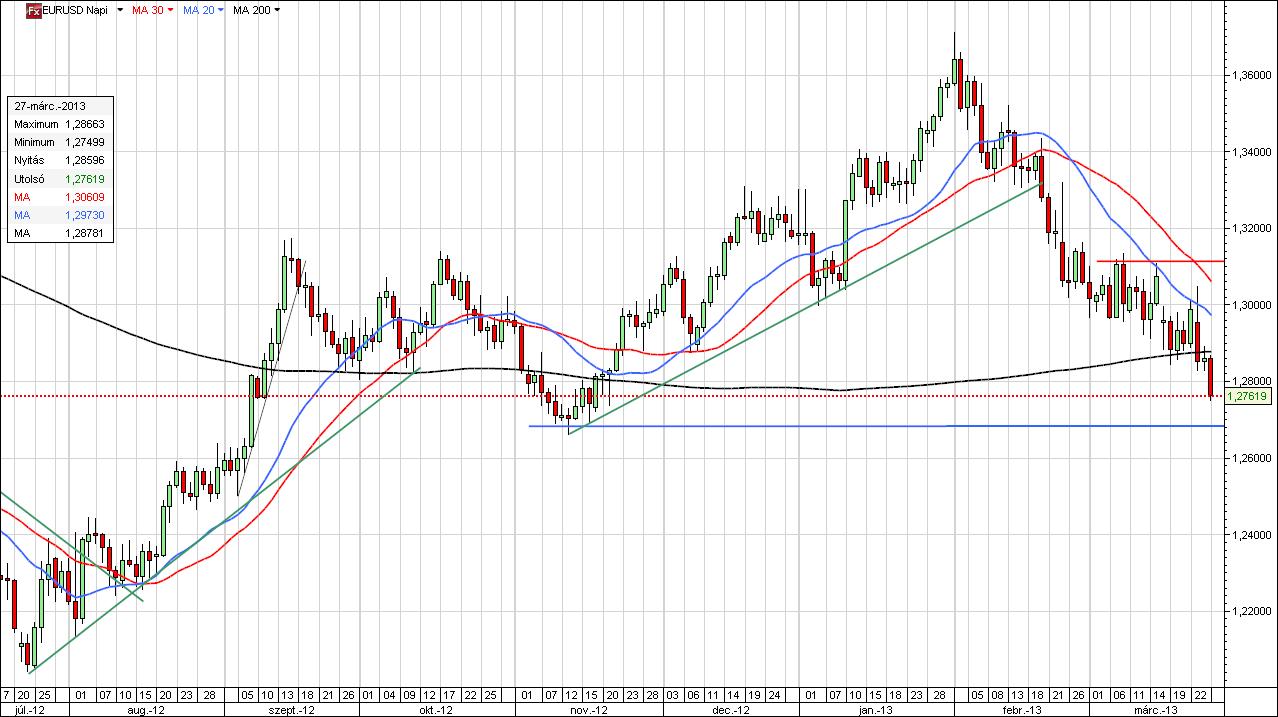Viewport: 1278px width, 717px height.
Task: Click the 1,28000 price axis label
Action: coord(1251,381)
